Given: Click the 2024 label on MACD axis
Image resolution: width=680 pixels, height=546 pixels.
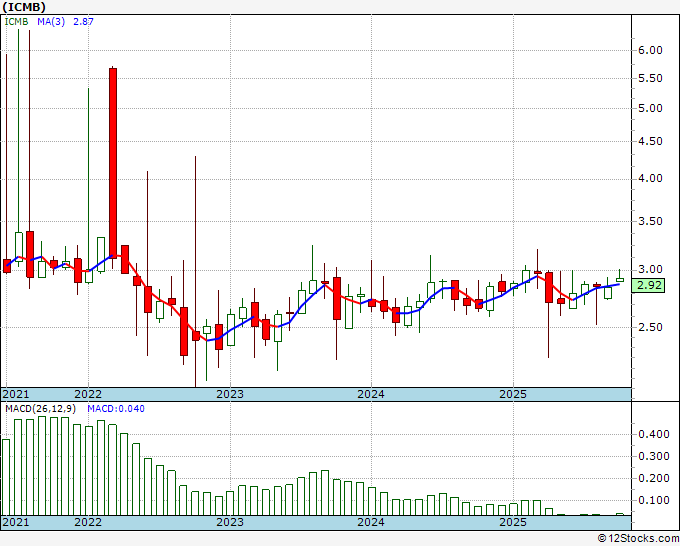Looking at the screenshot, I should coord(371,522).
